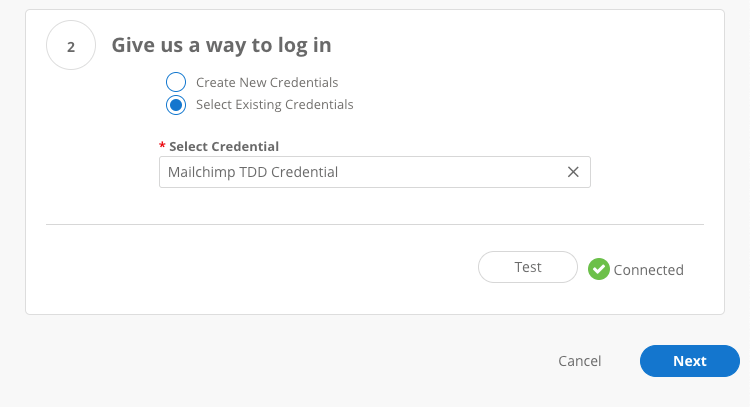Click the Give us a way to log in heading

click(221, 45)
